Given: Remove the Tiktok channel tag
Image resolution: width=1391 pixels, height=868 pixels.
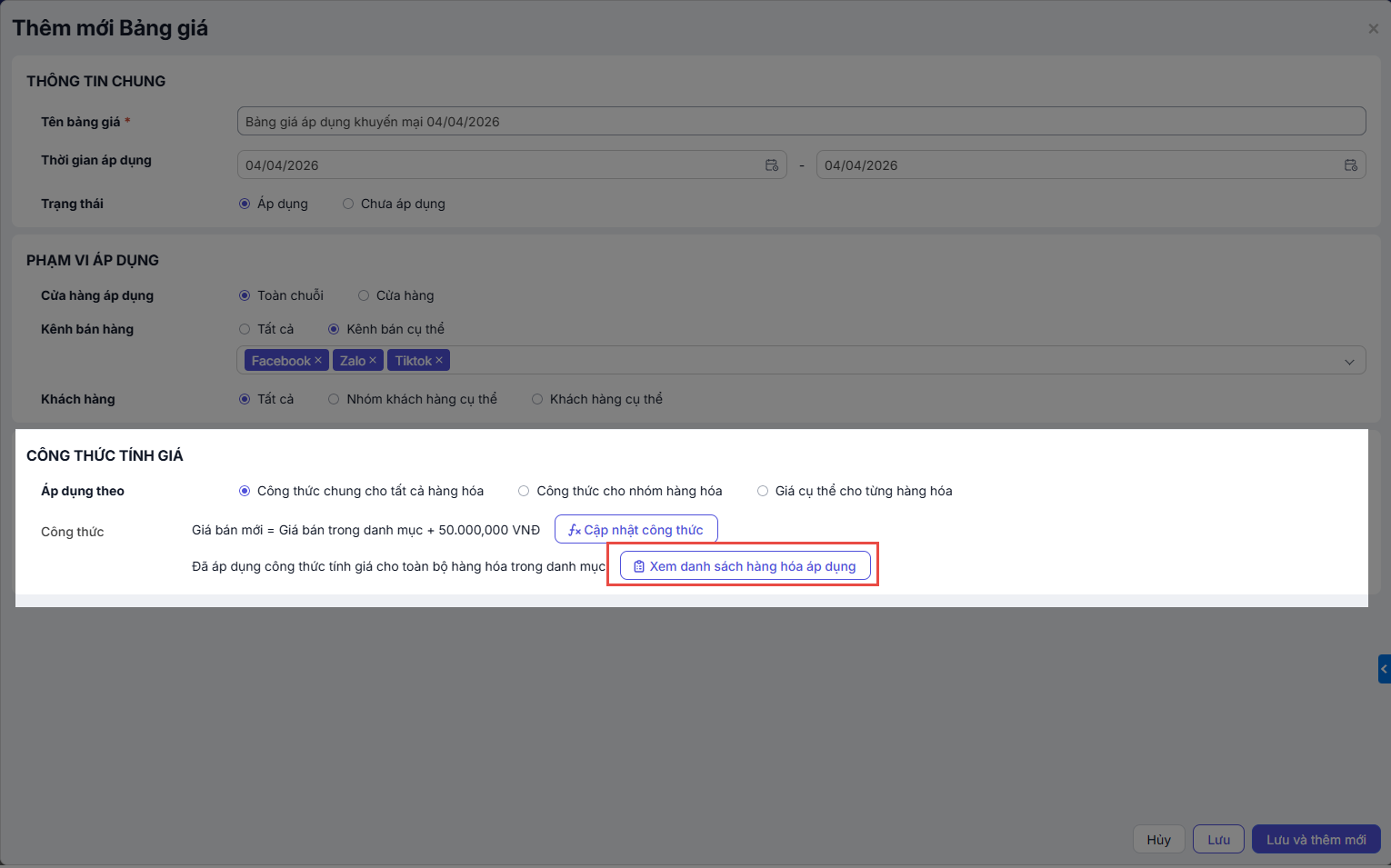Looking at the screenshot, I should pyautogui.click(x=439, y=361).
